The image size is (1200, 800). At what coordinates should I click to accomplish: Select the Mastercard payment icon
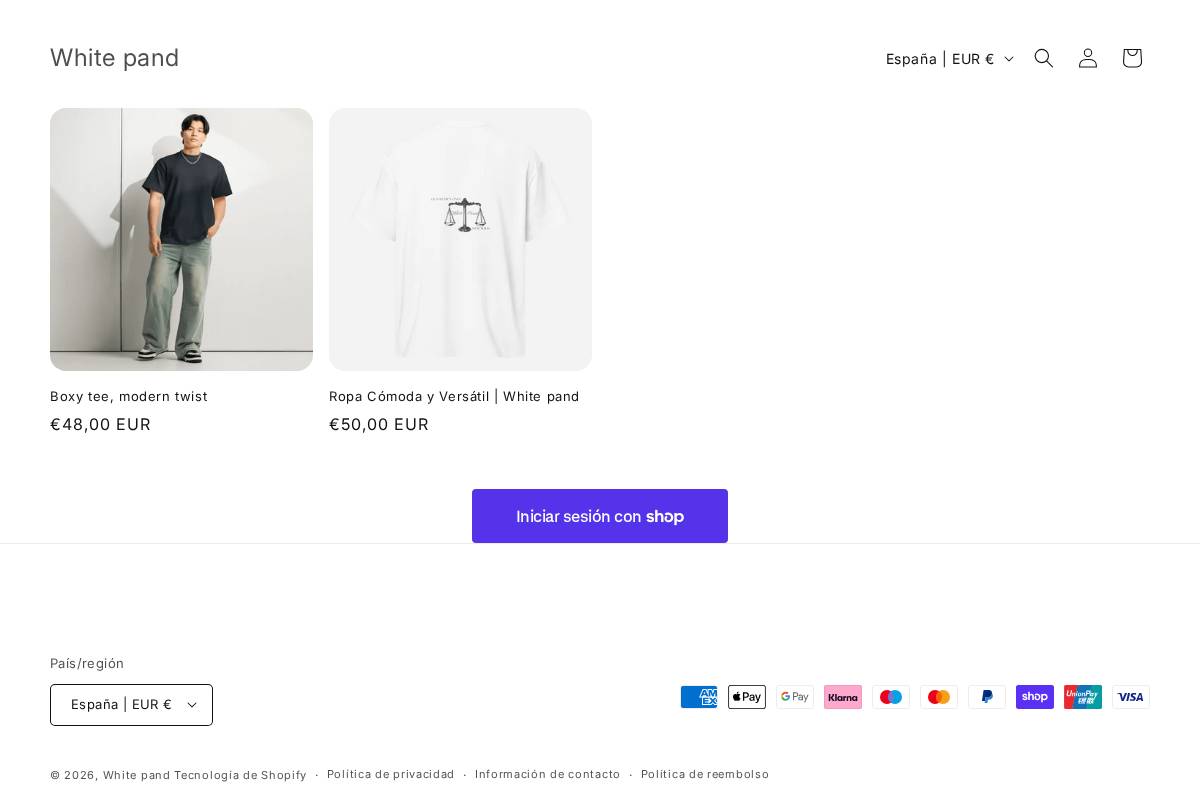pos(939,697)
